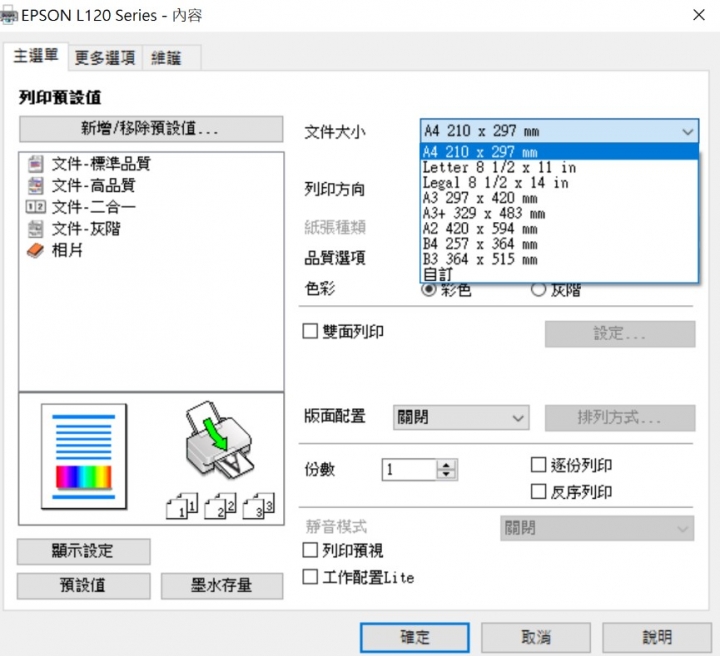Choose A2 420 x 594 mm
The height and width of the screenshot is (656, 720).
tap(559, 229)
